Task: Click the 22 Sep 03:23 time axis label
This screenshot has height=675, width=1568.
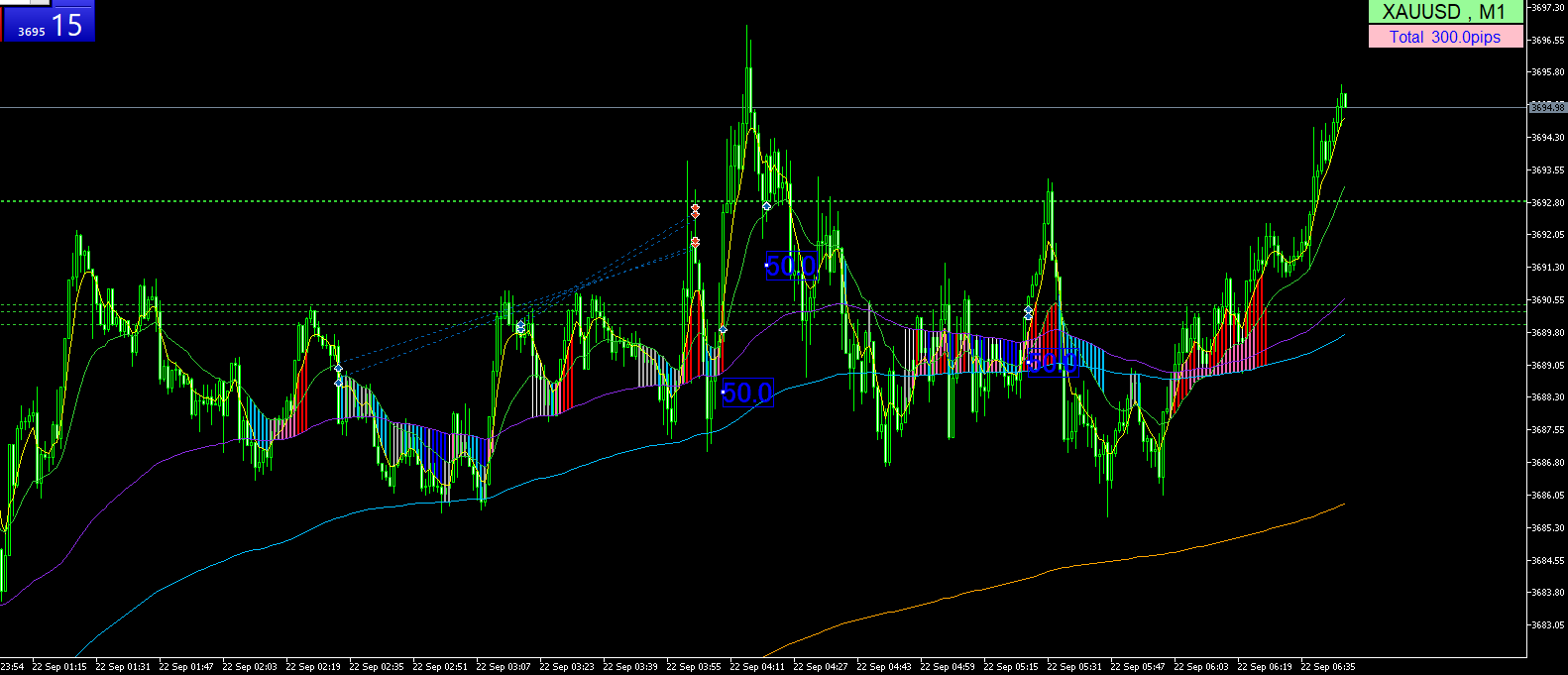Action: tap(567, 667)
